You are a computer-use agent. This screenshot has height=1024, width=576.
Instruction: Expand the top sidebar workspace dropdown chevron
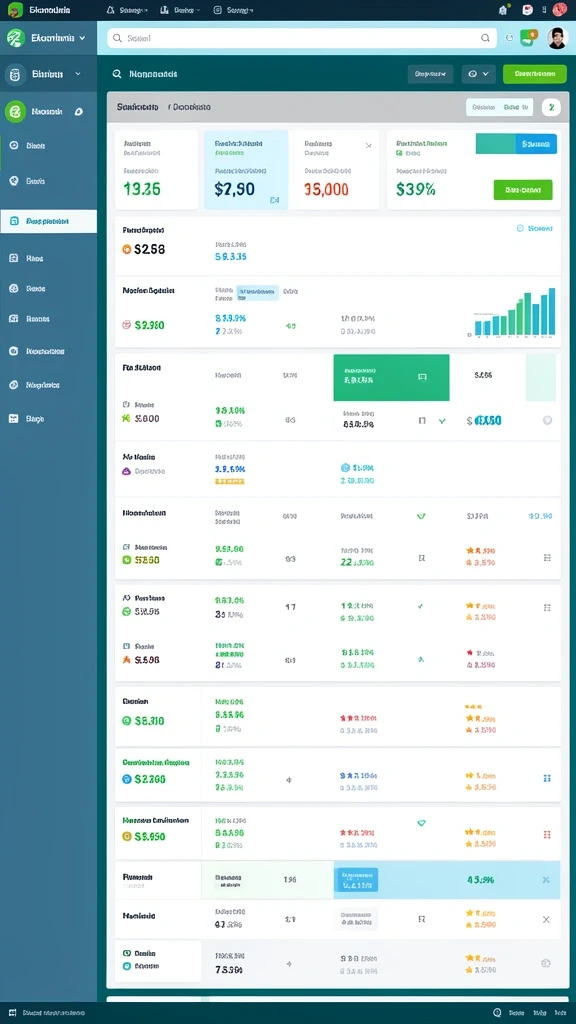[82, 38]
